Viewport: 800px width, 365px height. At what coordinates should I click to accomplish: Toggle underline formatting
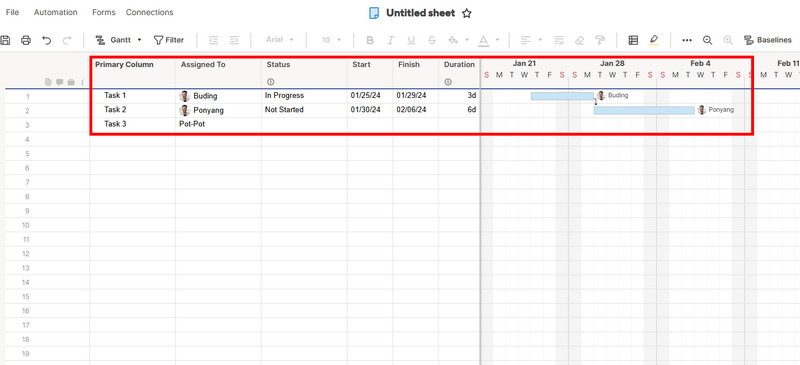411,40
